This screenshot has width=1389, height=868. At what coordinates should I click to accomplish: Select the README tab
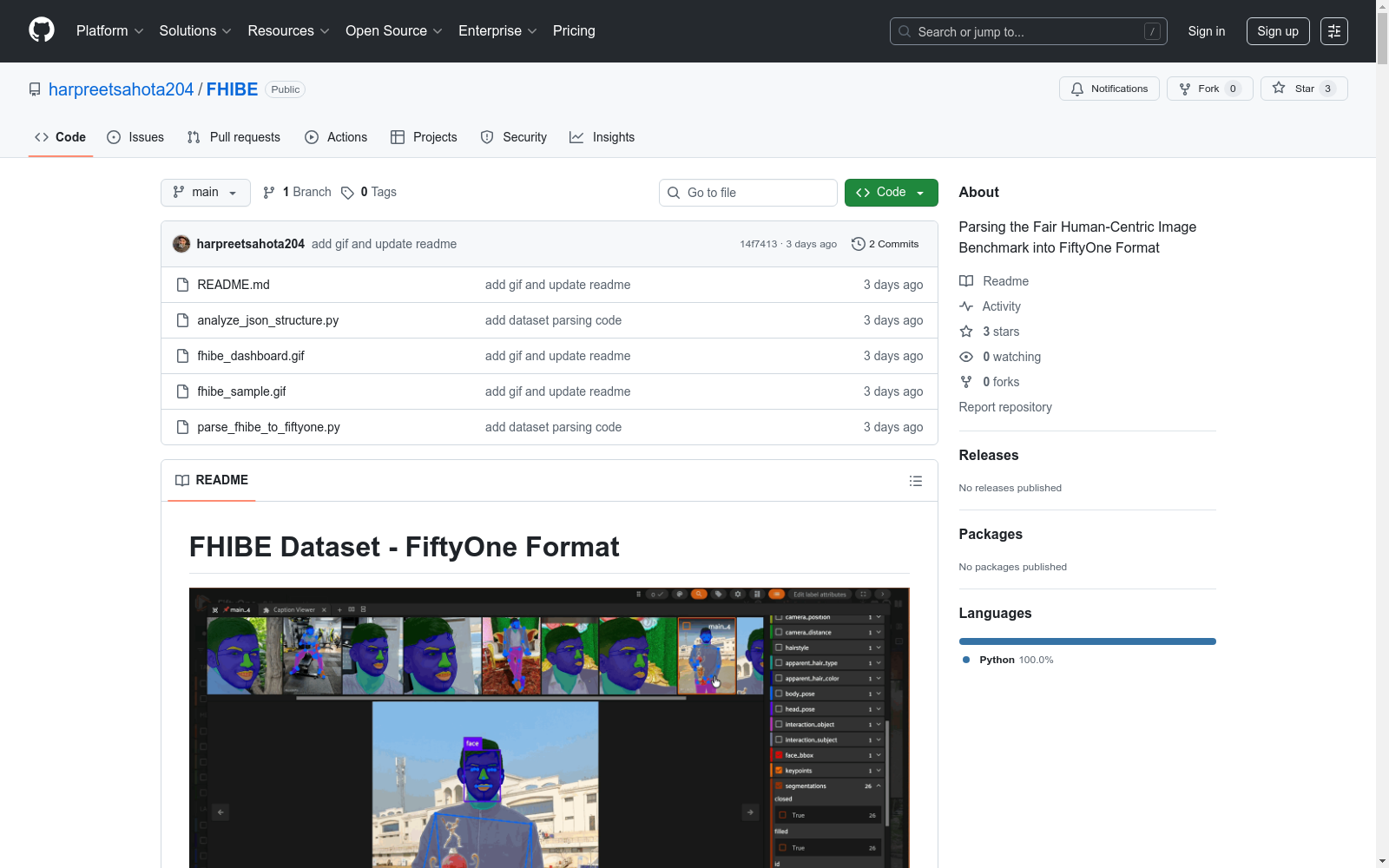point(212,480)
